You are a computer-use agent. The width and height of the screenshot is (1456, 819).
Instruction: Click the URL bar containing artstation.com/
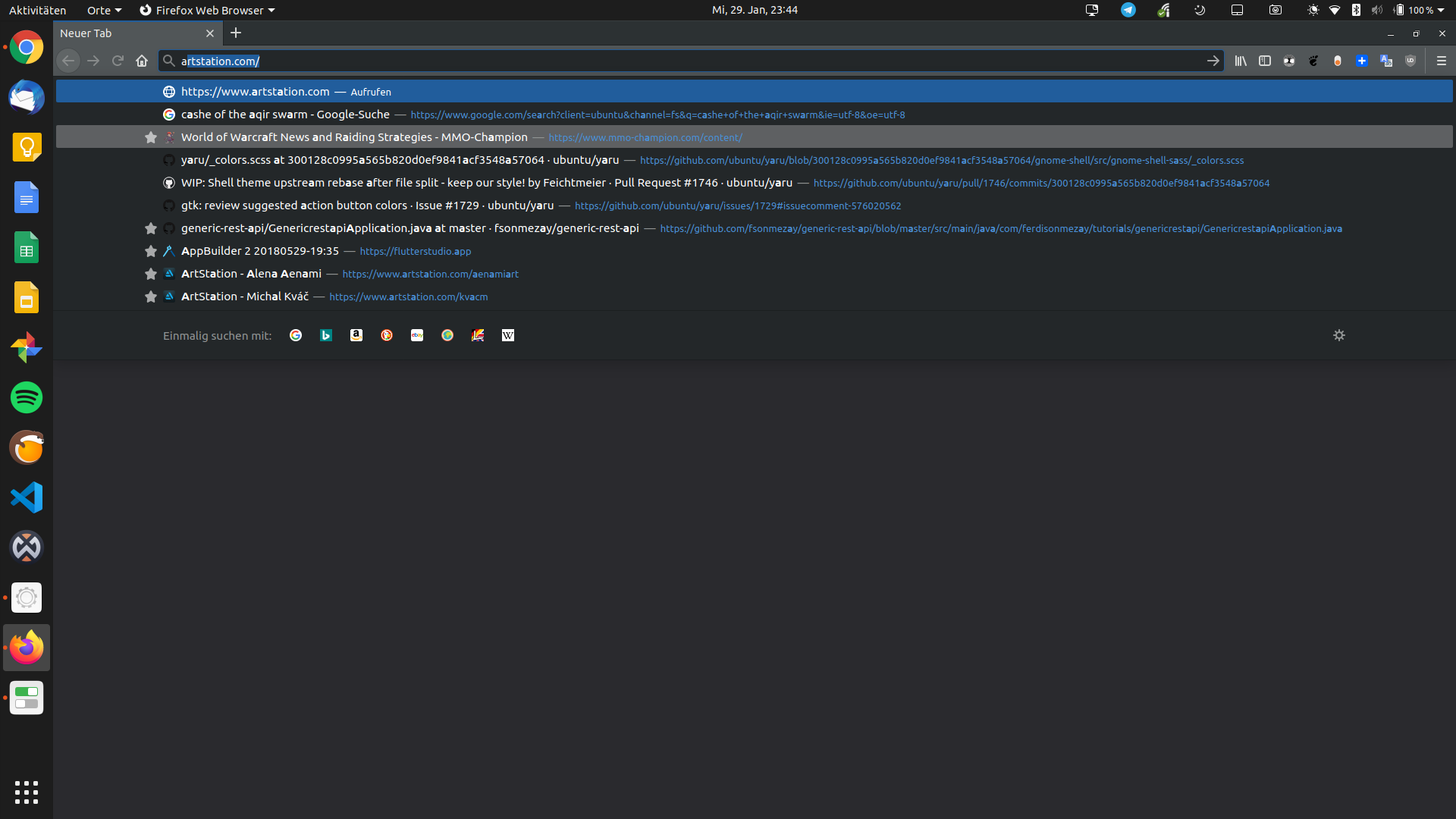(x=682, y=61)
